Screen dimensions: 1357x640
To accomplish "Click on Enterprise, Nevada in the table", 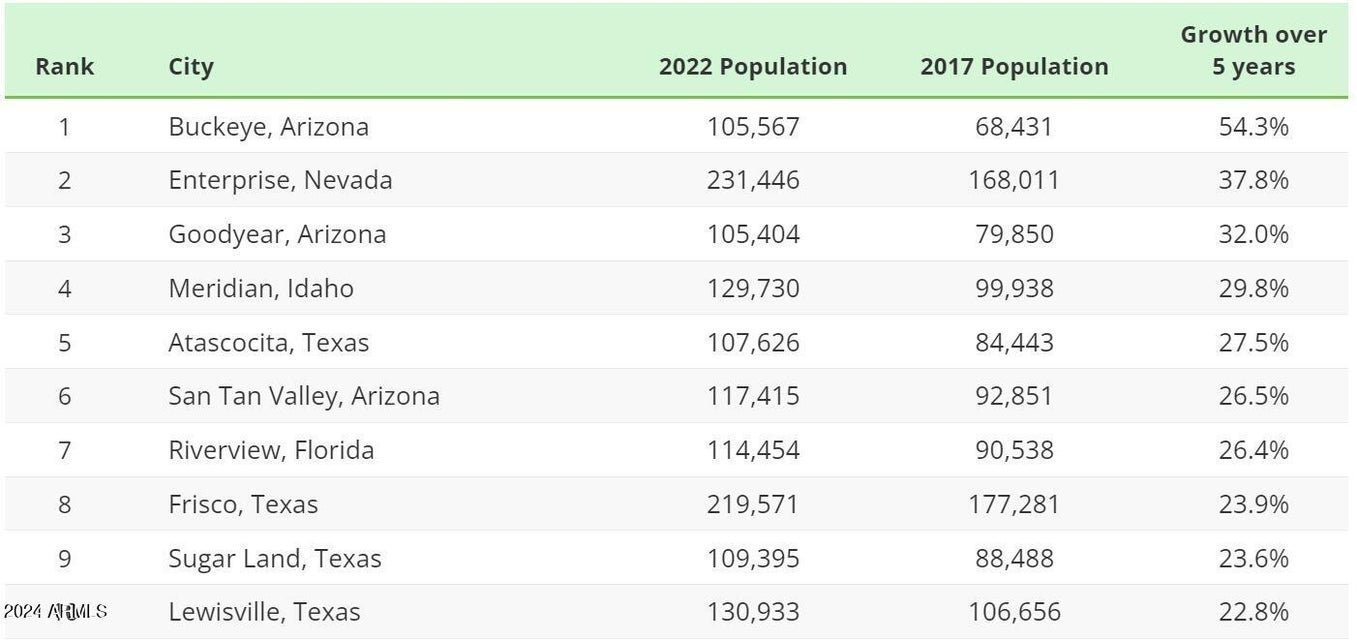I will (x=280, y=181).
